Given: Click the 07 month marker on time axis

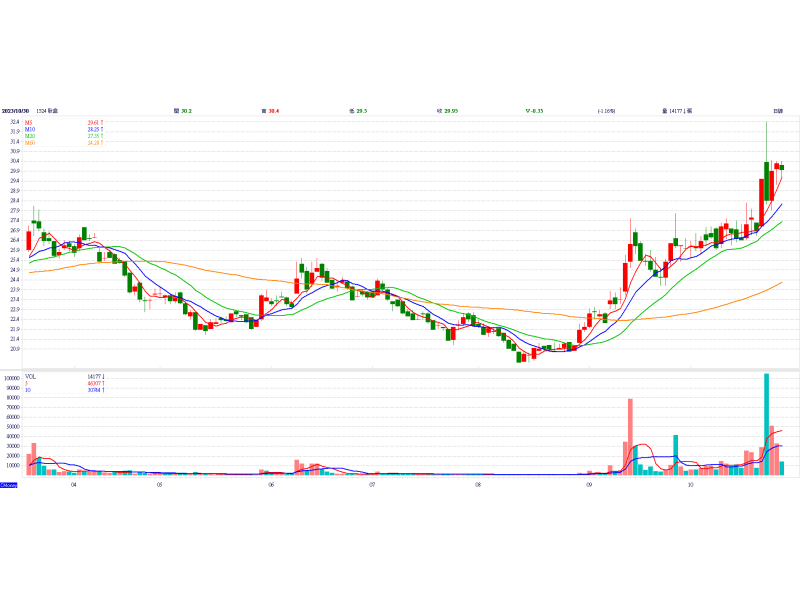Looking at the screenshot, I should click(x=372, y=486).
